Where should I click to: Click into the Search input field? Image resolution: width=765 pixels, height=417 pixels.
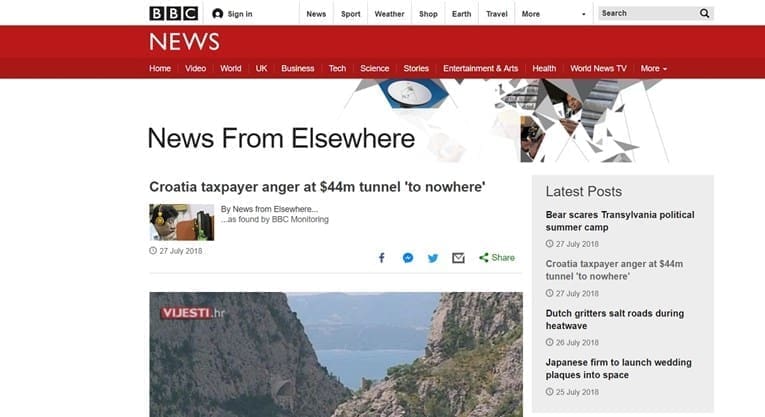point(648,13)
